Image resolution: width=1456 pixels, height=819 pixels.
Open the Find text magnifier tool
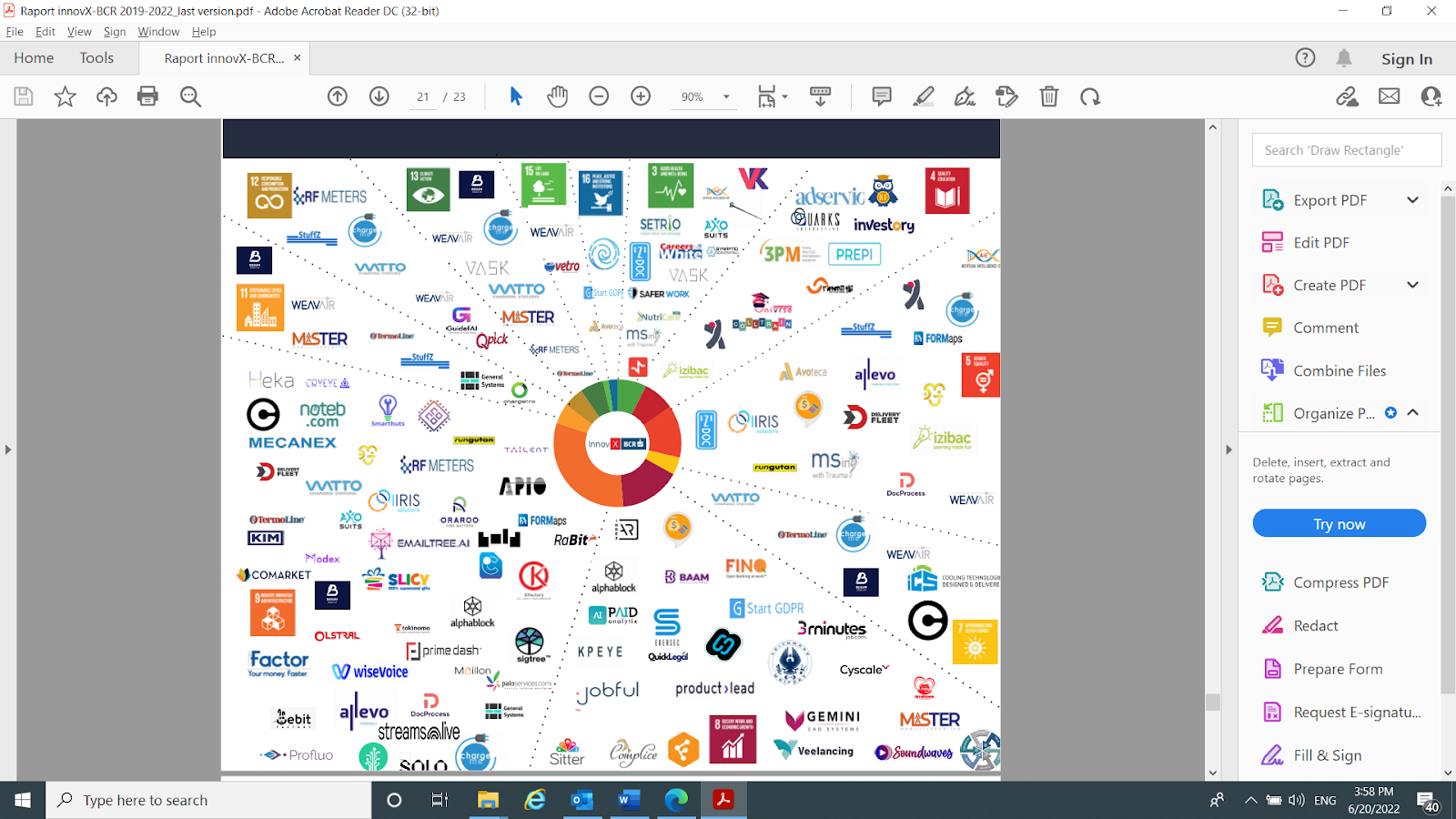coord(190,96)
